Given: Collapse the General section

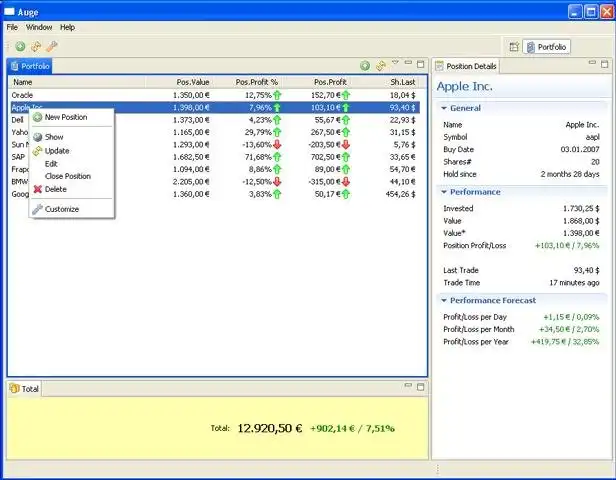Looking at the screenshot, I should coord(444,108).
